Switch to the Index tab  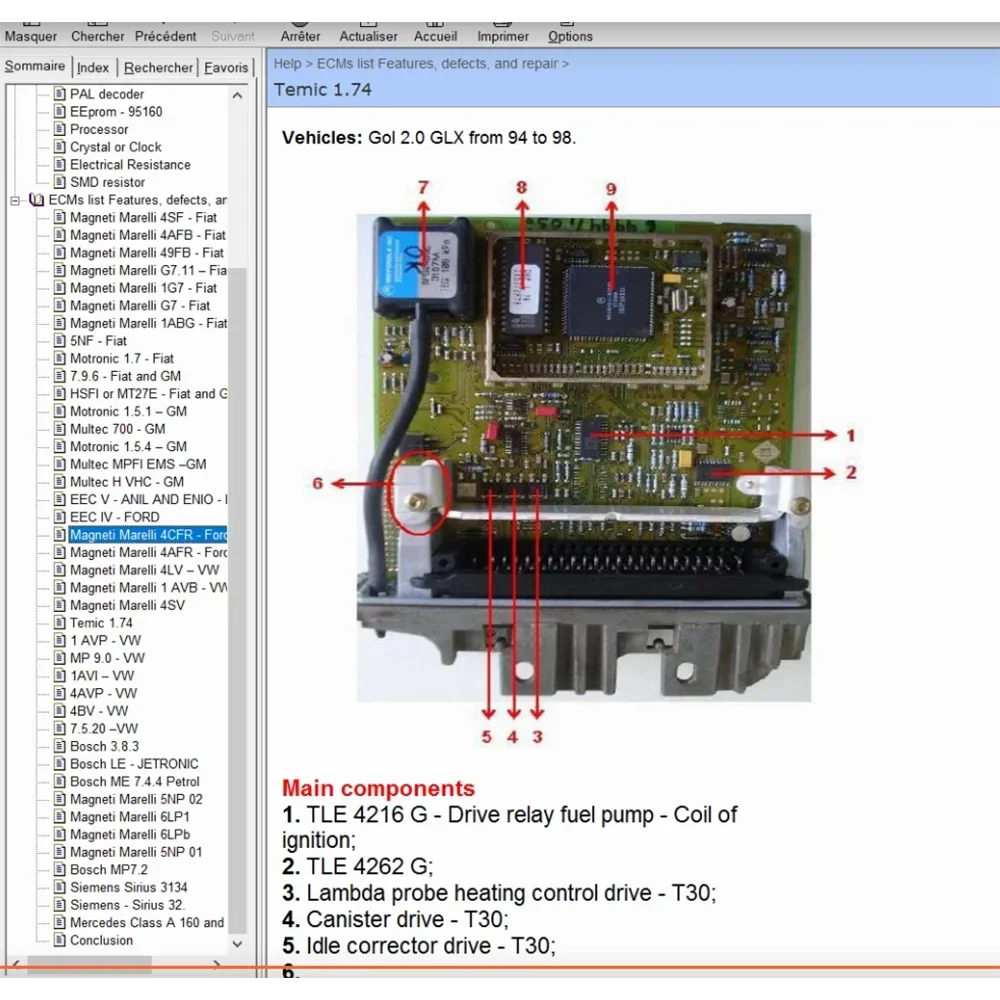coord(93,68)
